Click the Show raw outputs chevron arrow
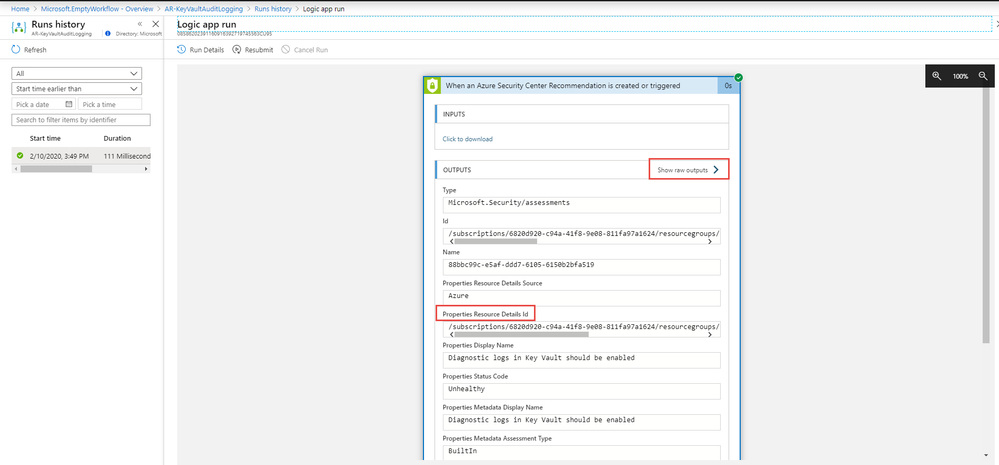The image size is (999, 465). pos(716,170)
